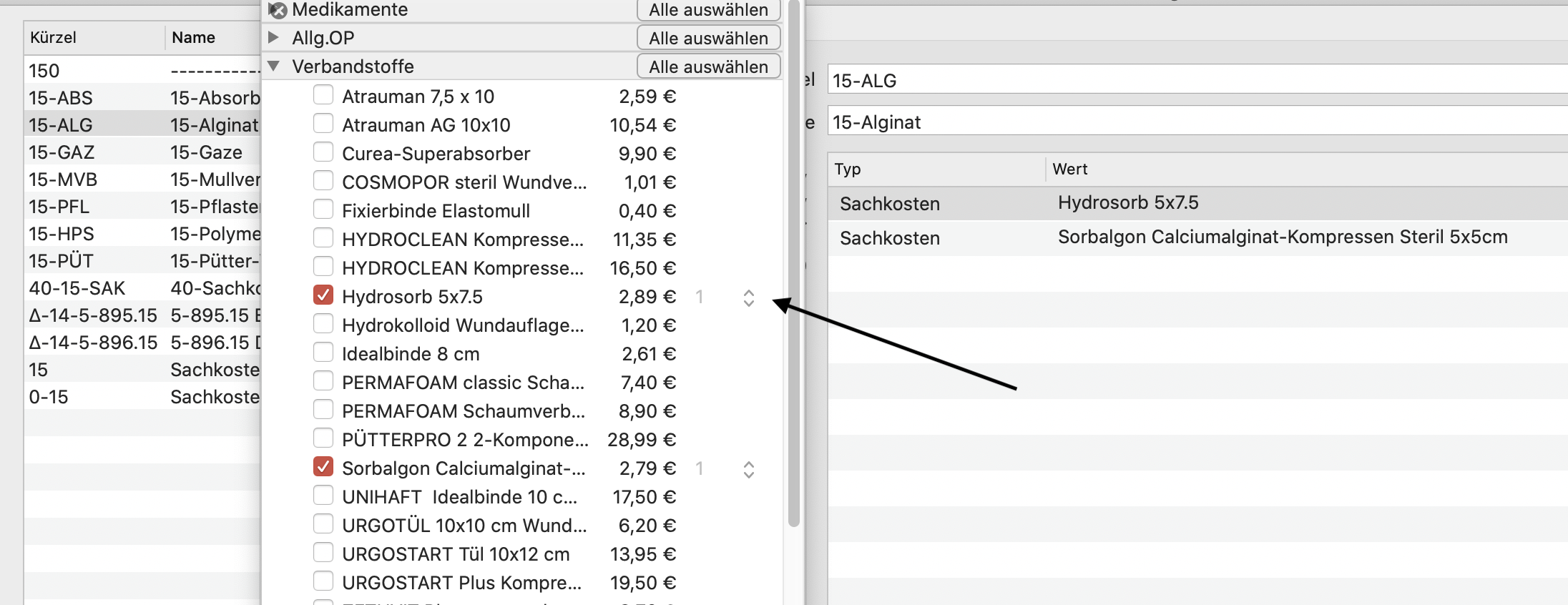1568x605 pixels.
Task: Adjust Hydrosorb 5x7.5 quantity stepper
Action: 749,297
